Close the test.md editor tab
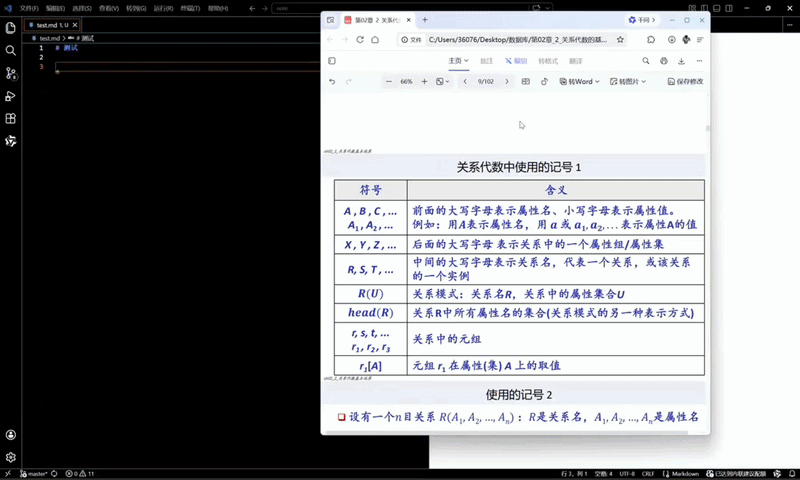This screenshot has width=800, height=480. tap(75, 25)
